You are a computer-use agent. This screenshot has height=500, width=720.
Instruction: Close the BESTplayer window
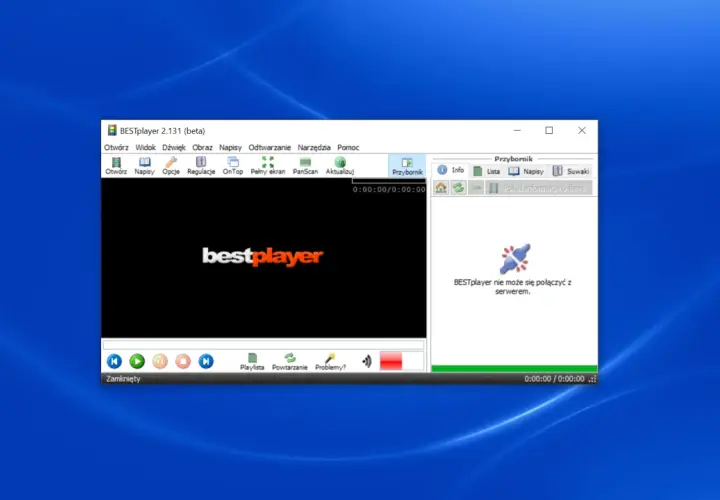(x=582, y=130)
